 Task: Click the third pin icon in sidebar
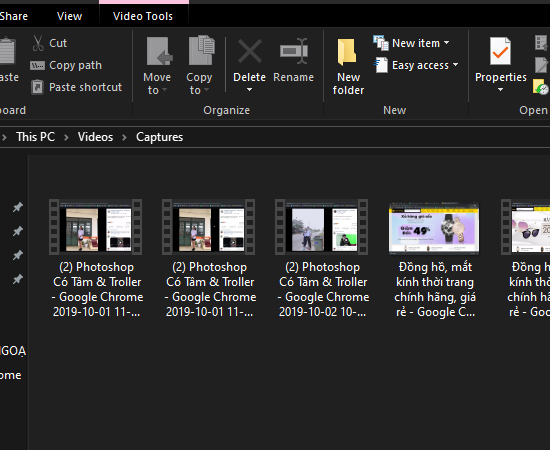coord(18,255)
